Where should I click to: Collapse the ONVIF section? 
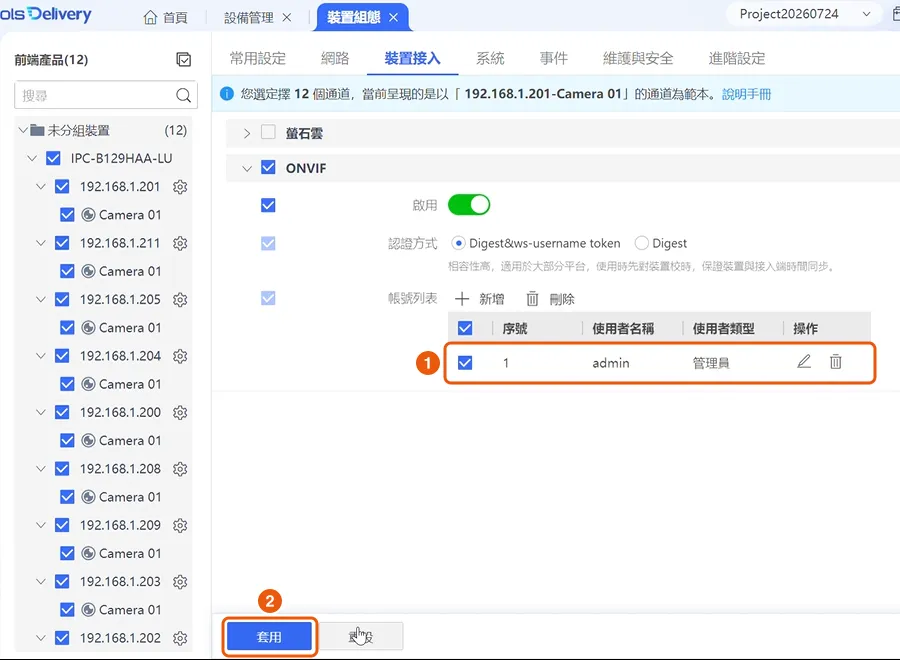tap(247, 169)
